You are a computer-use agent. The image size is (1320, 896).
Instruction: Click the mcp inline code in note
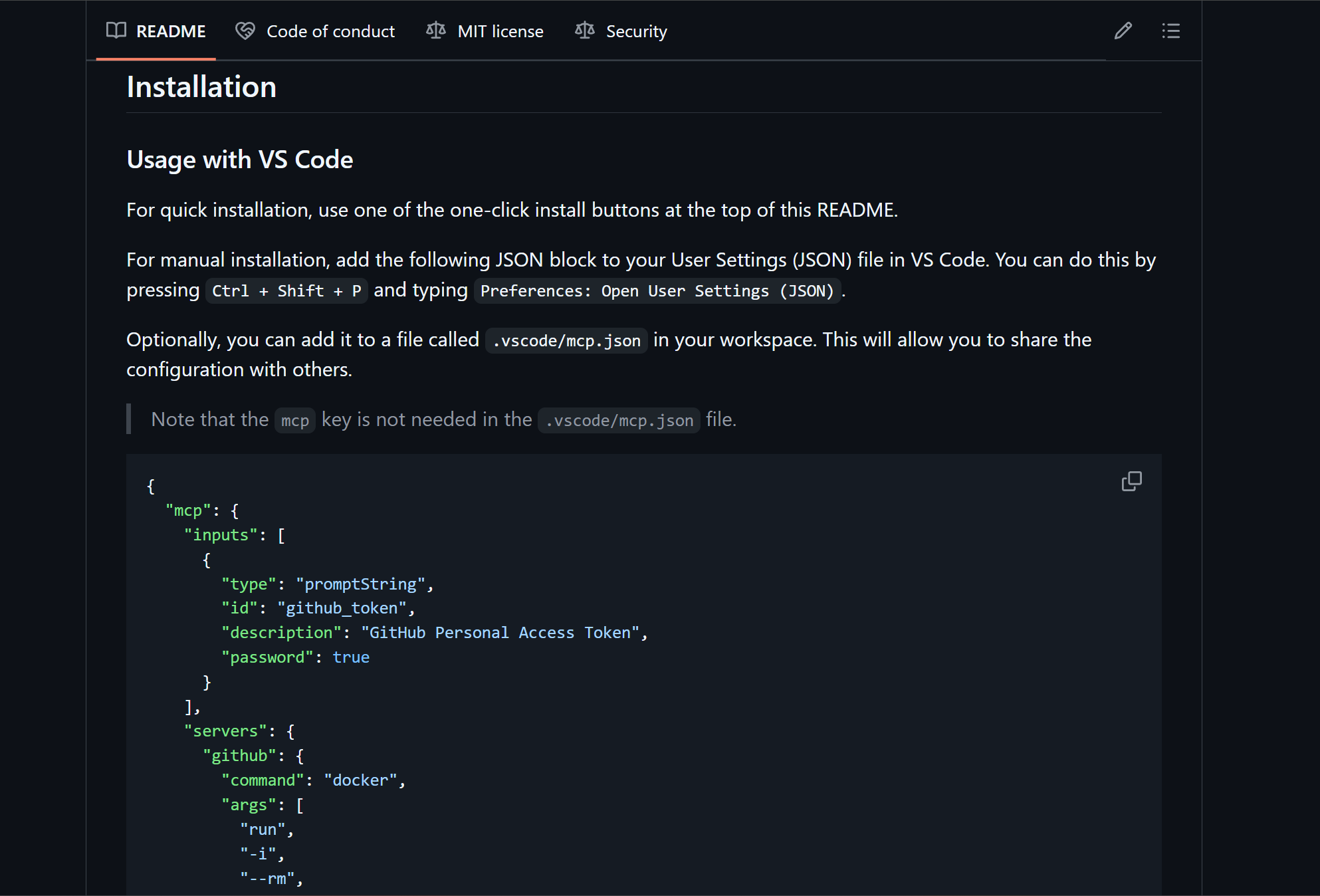294,421
